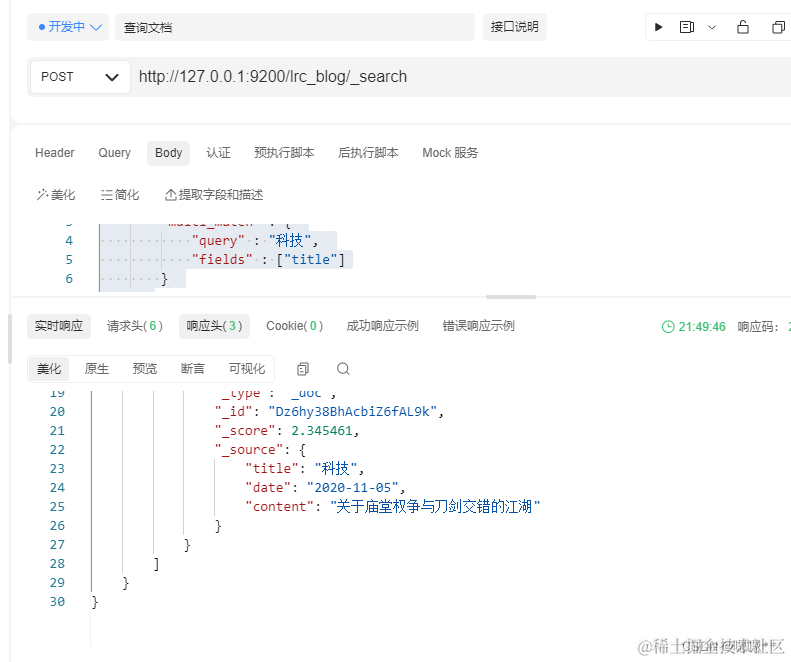791x662 pixels.
Task: Select the 原生 raw view mode
Action: click(x=97, y=369)
